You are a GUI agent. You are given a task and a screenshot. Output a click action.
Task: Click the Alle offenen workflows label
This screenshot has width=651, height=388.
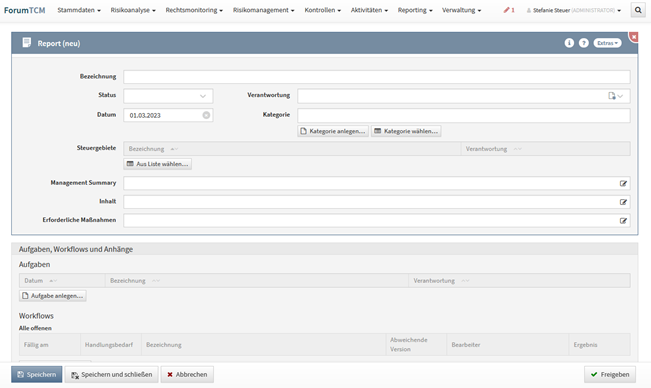click(x=35, y=328)
